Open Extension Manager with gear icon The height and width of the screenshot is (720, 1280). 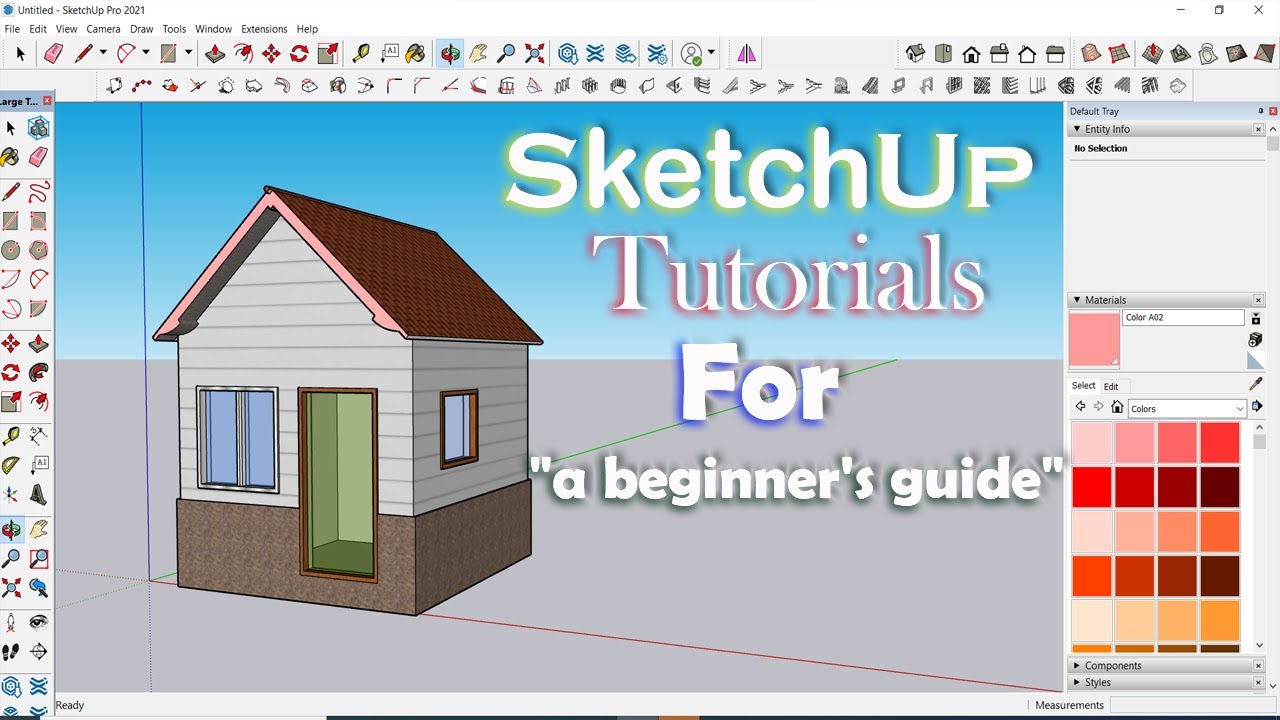[x=657, y=54]
